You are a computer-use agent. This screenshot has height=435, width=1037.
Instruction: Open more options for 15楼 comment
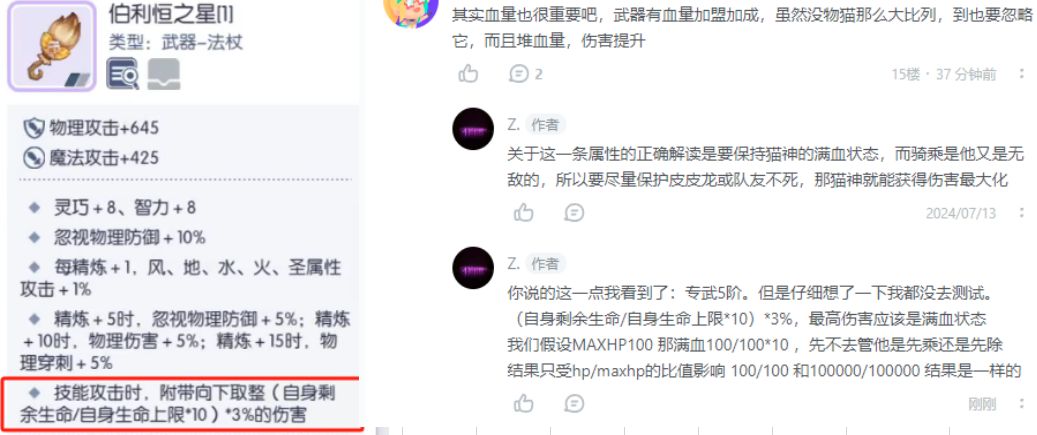click(x=1022, y=74)
